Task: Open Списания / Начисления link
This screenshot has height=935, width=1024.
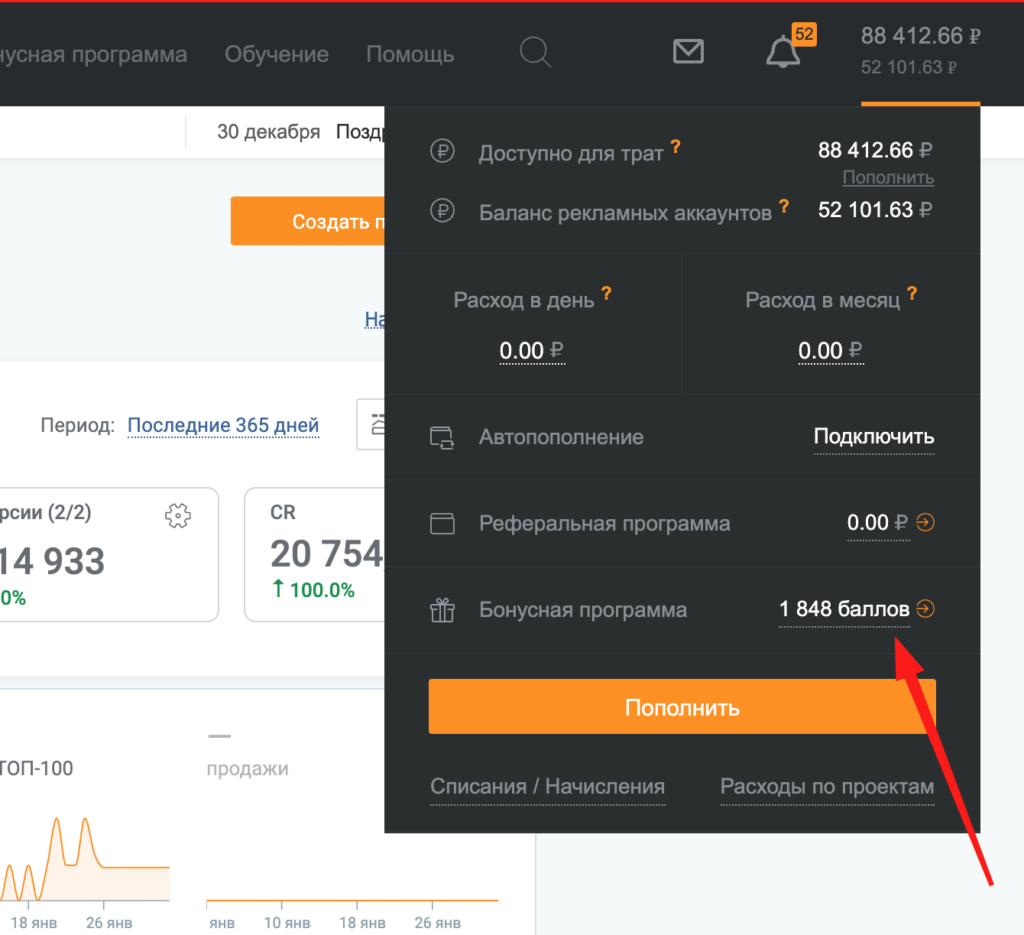Action: tap(547, 787)
